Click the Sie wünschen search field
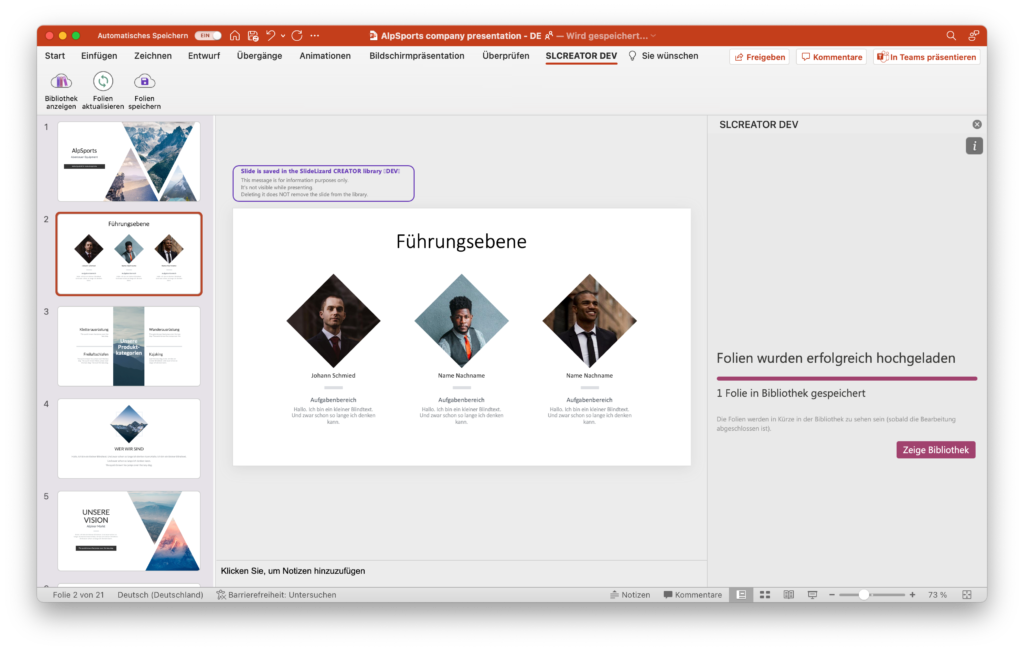The height and width of the screenshot is (651, 1024). tap(664, 56)
